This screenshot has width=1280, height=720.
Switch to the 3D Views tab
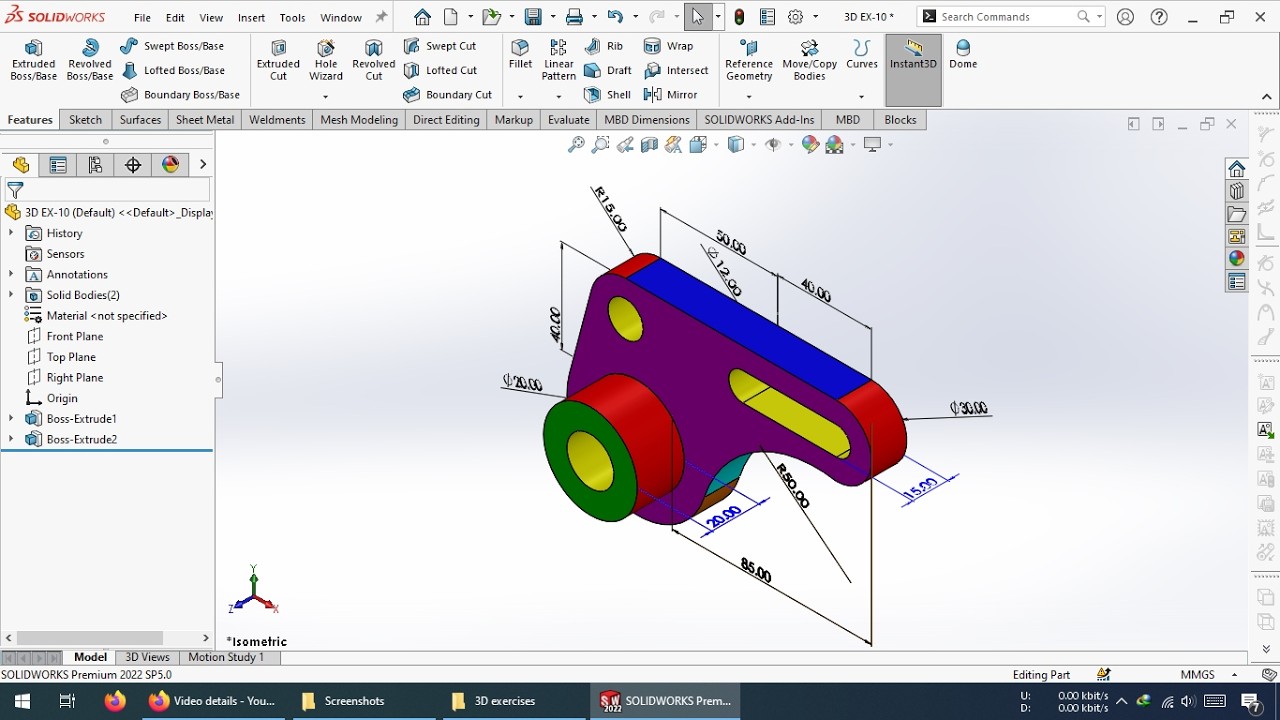[x=147, y=657]
